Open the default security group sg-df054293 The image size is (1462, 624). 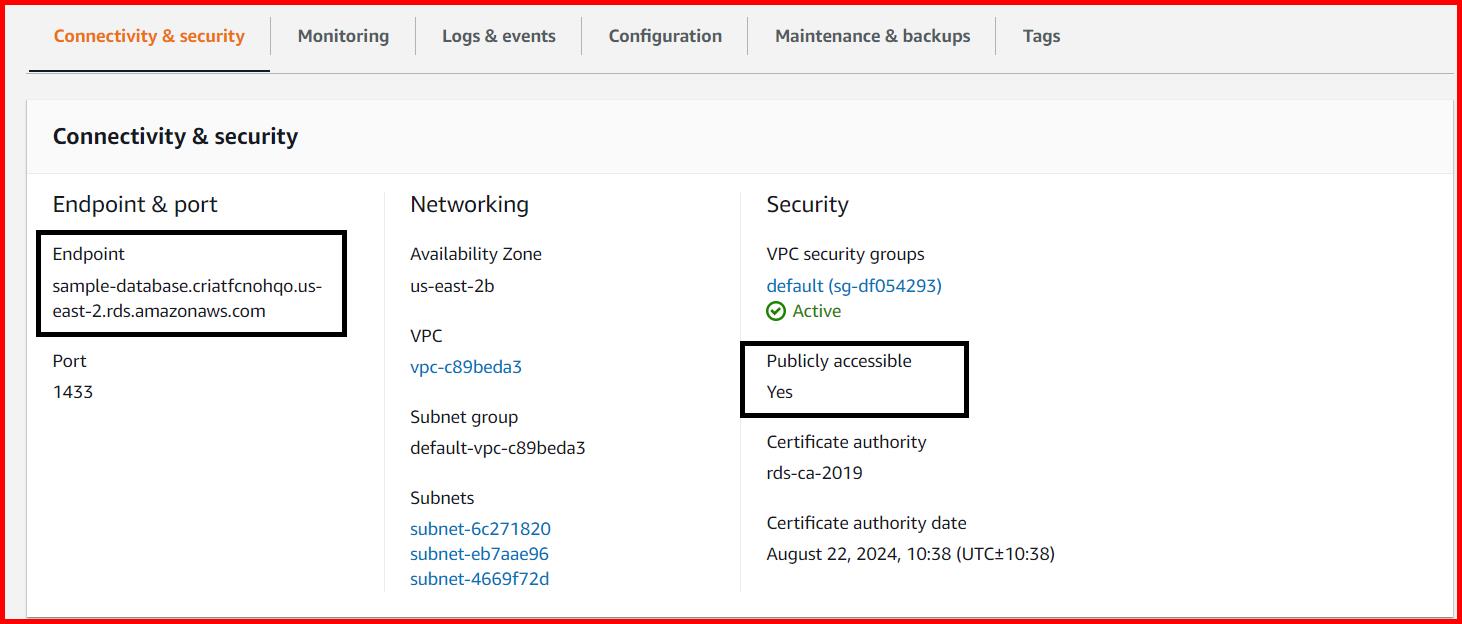853,285
